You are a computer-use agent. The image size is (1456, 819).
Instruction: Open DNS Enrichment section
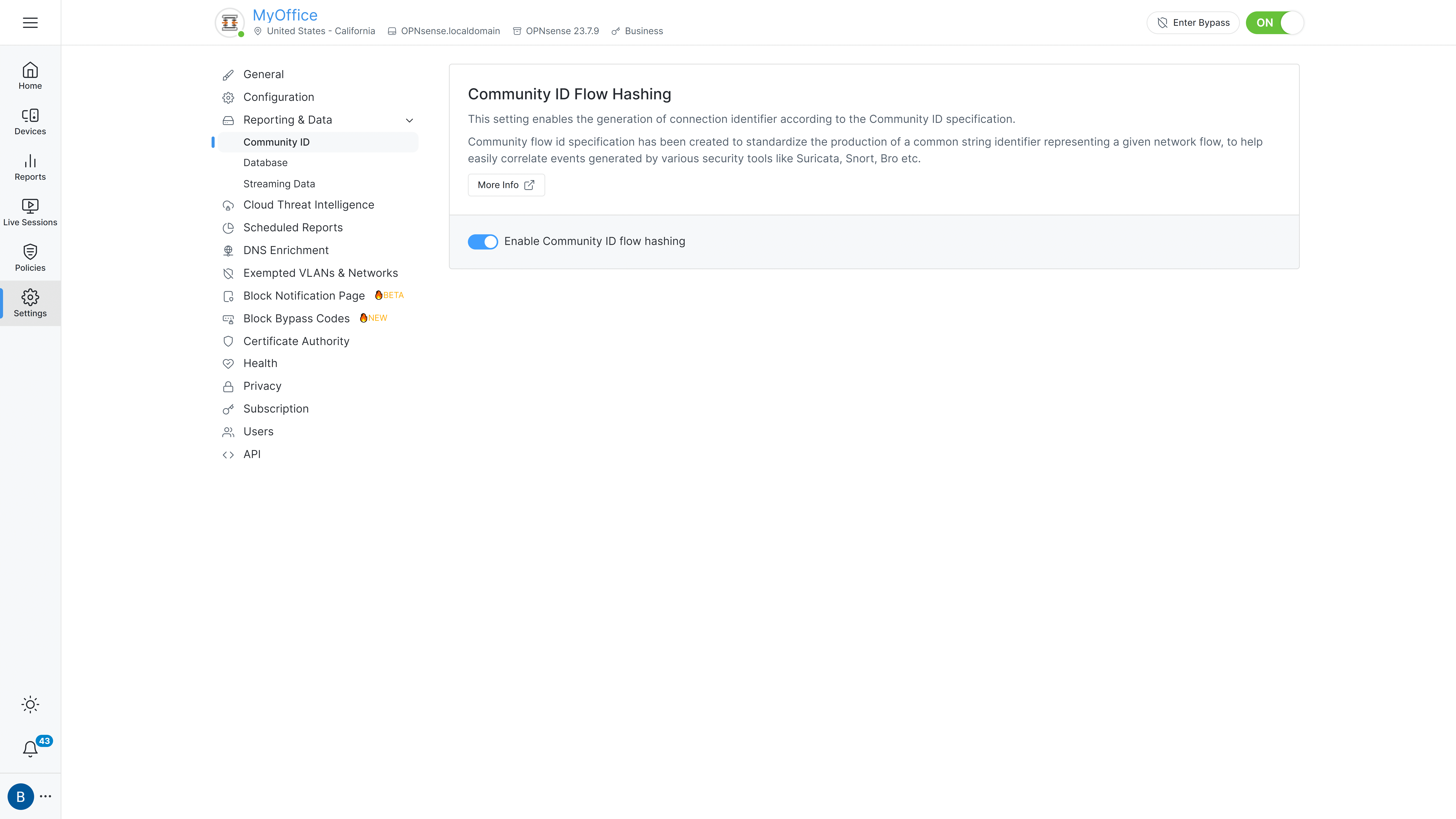(286, 250)
